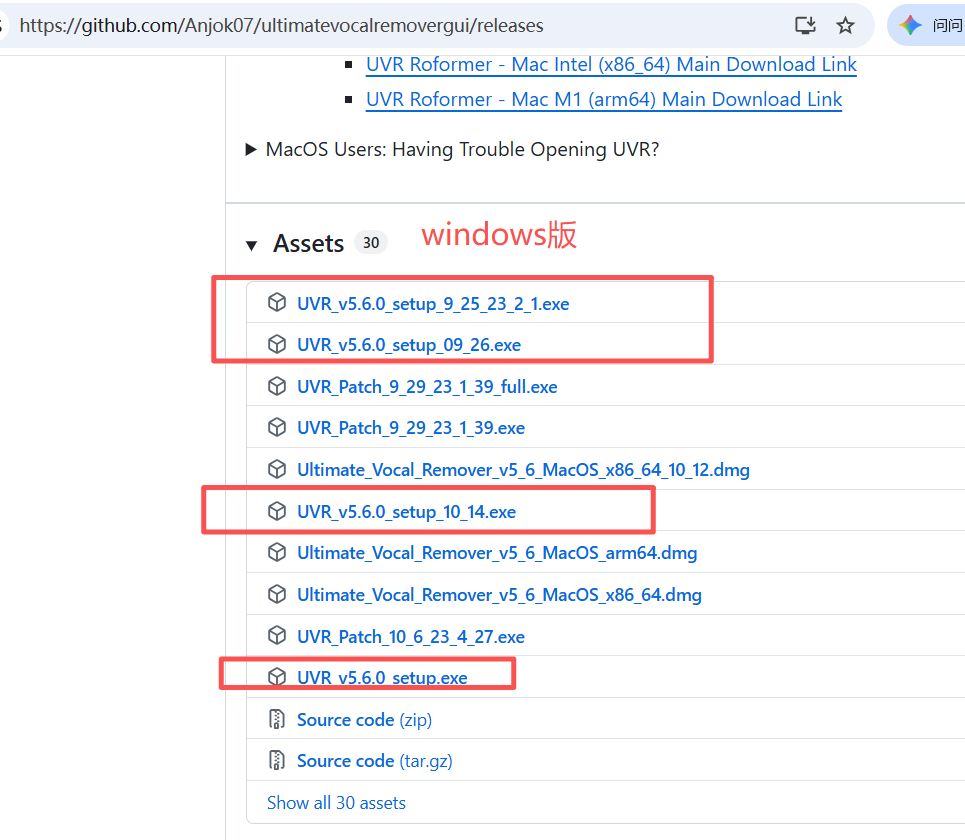The image size is (965, 840).
Task: Open UVR Roformer Mac Intel download link
Action: tap(611, 65)
